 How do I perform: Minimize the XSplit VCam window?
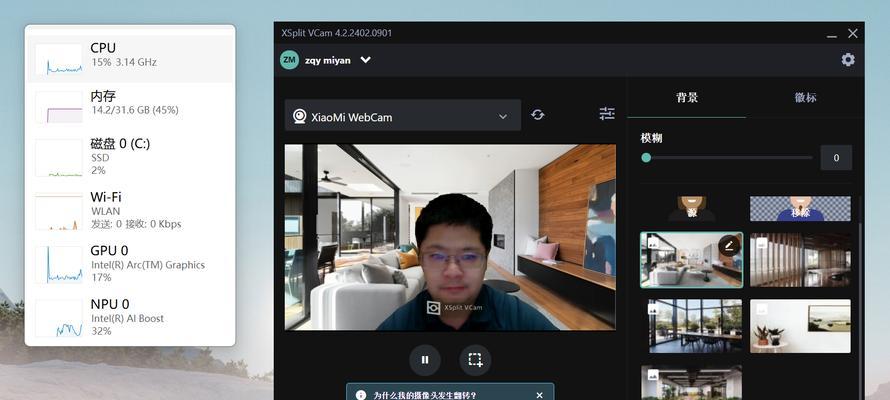832,34
